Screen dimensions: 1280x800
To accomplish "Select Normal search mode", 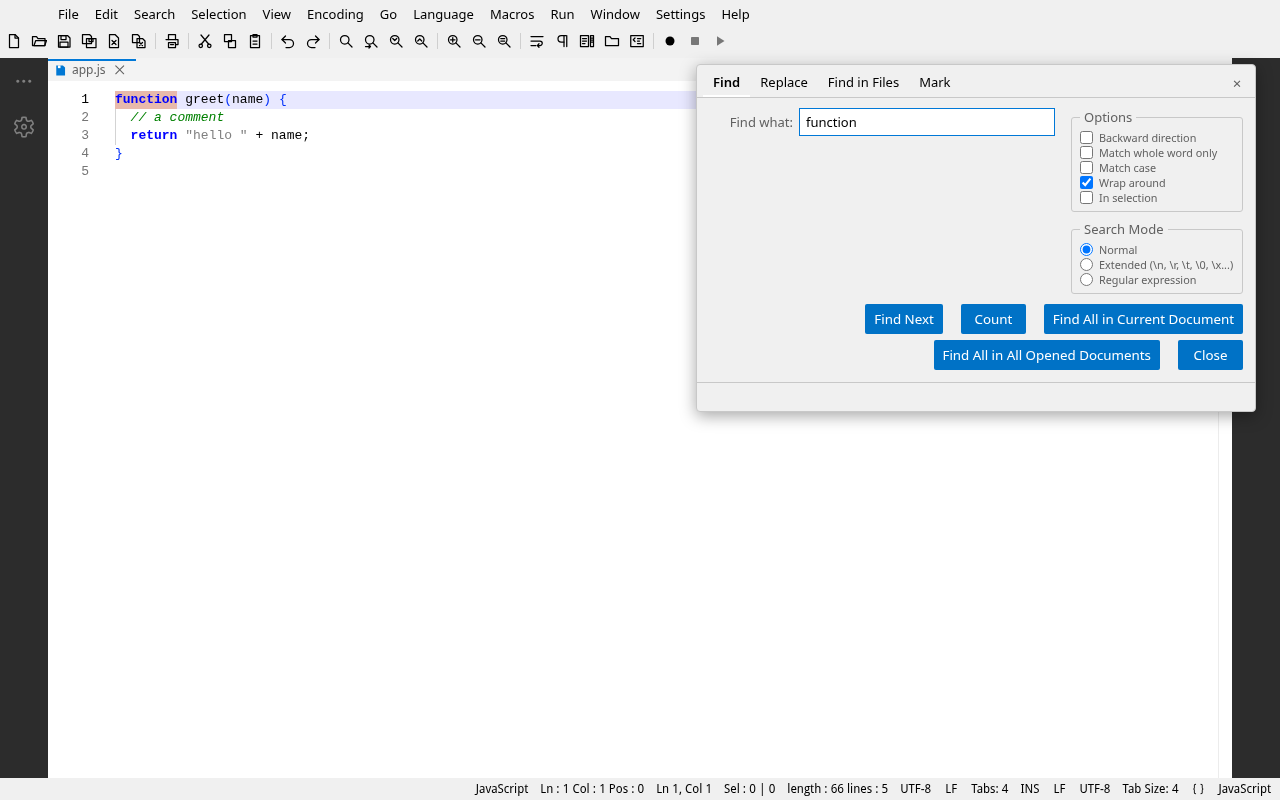I will (1087, 250).
